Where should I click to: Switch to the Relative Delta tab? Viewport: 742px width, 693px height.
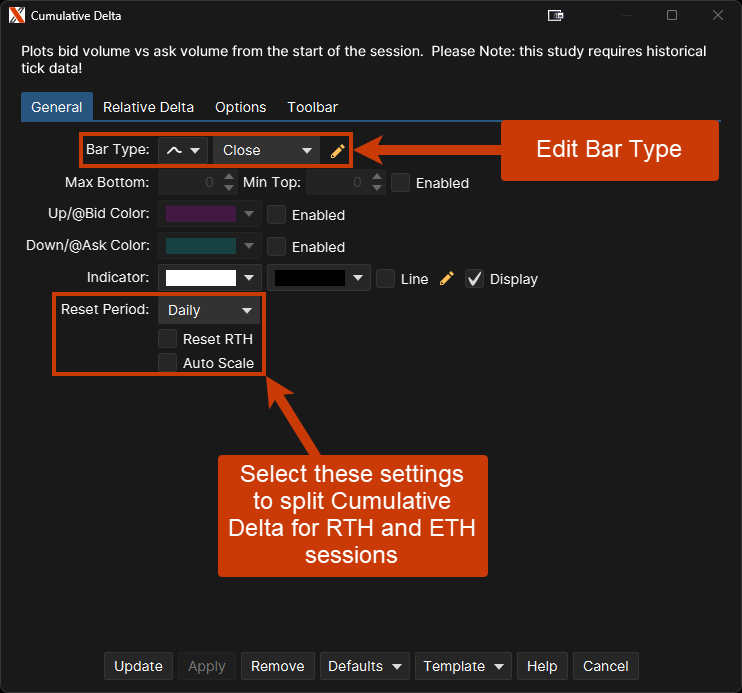click(148, 107)
